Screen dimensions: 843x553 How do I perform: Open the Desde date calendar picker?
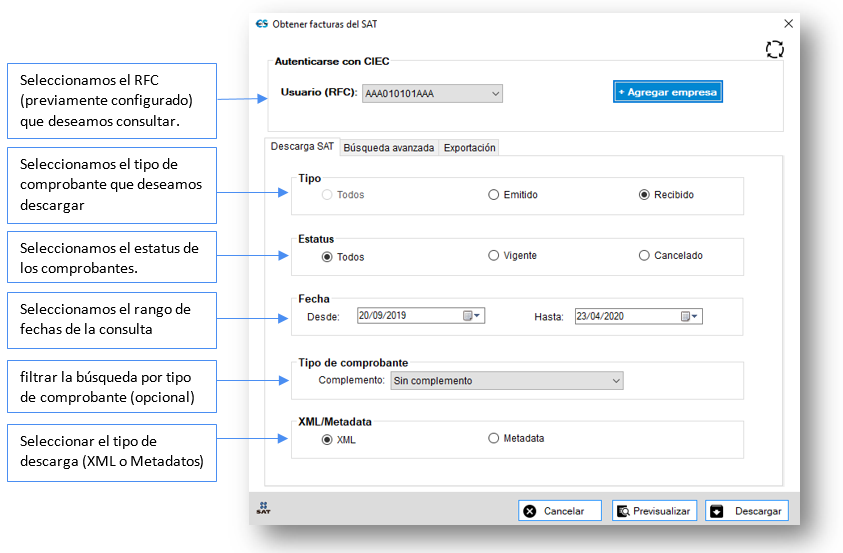pos(471,316)
